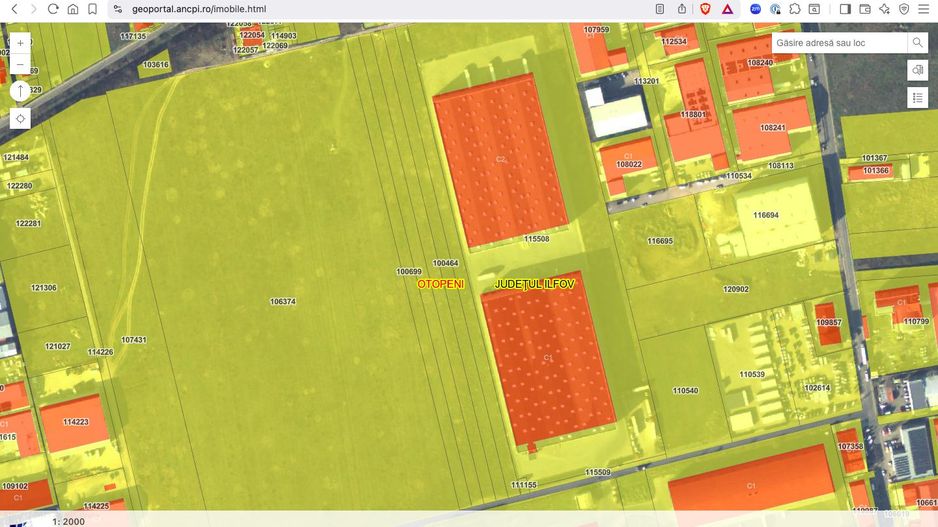938x527 pixels.
Task: Open the Brave Rewards triangle icon
Action: point(727,9)
